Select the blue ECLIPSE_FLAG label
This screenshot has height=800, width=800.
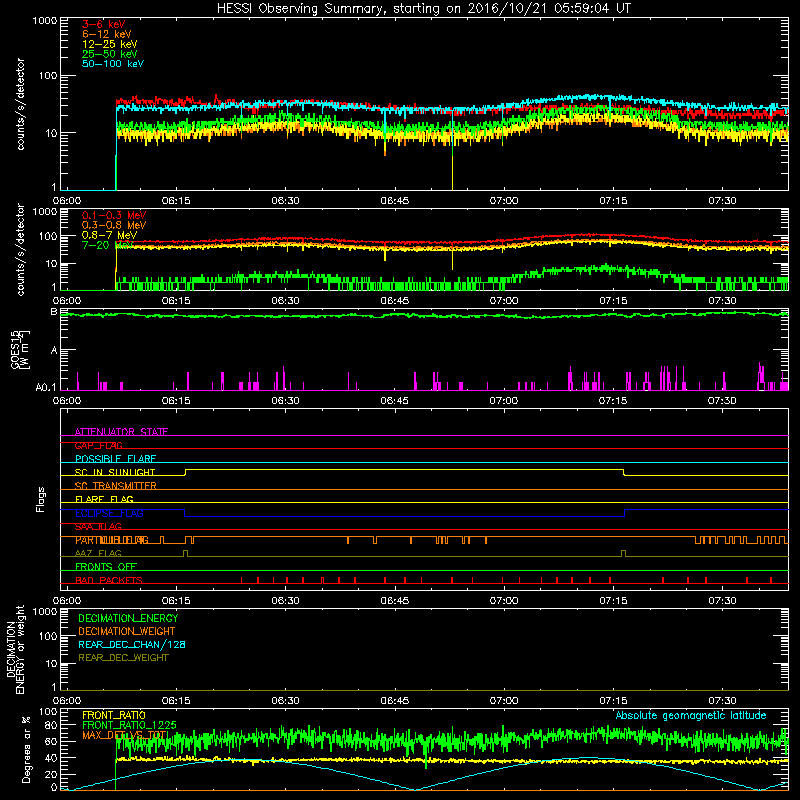click(109, 513)
